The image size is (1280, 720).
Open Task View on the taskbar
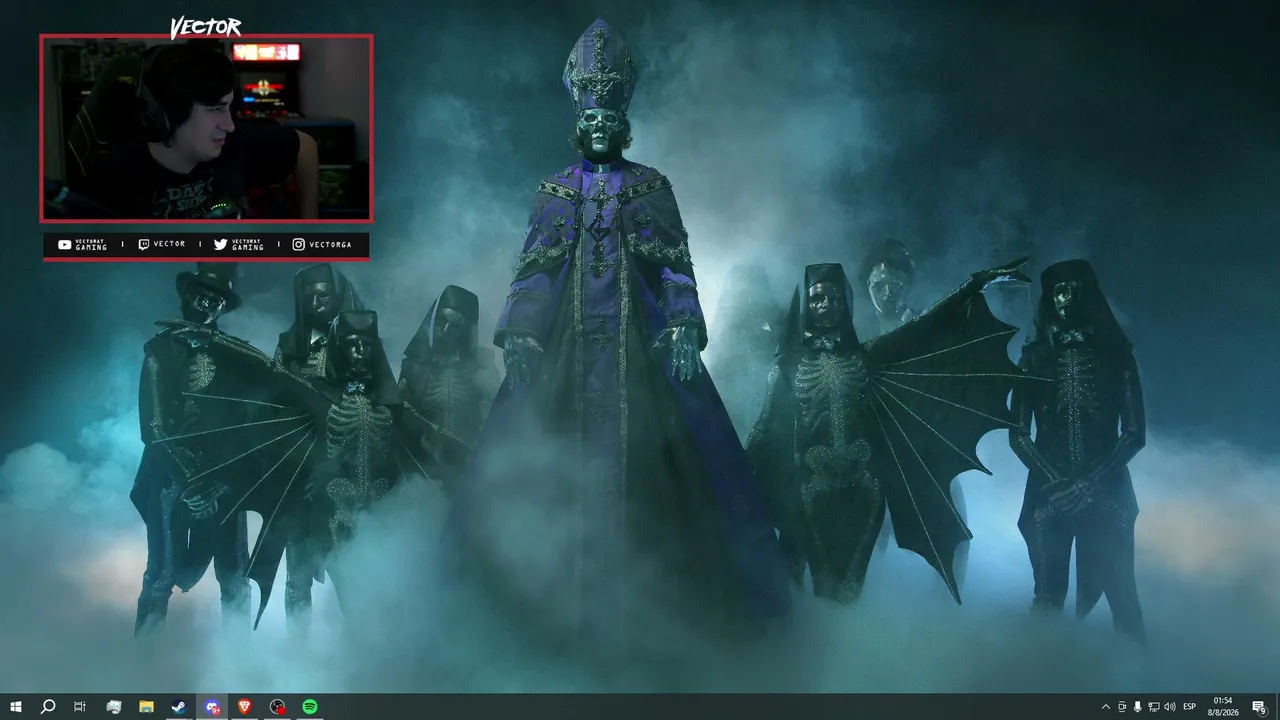click(x=80, y=707)
